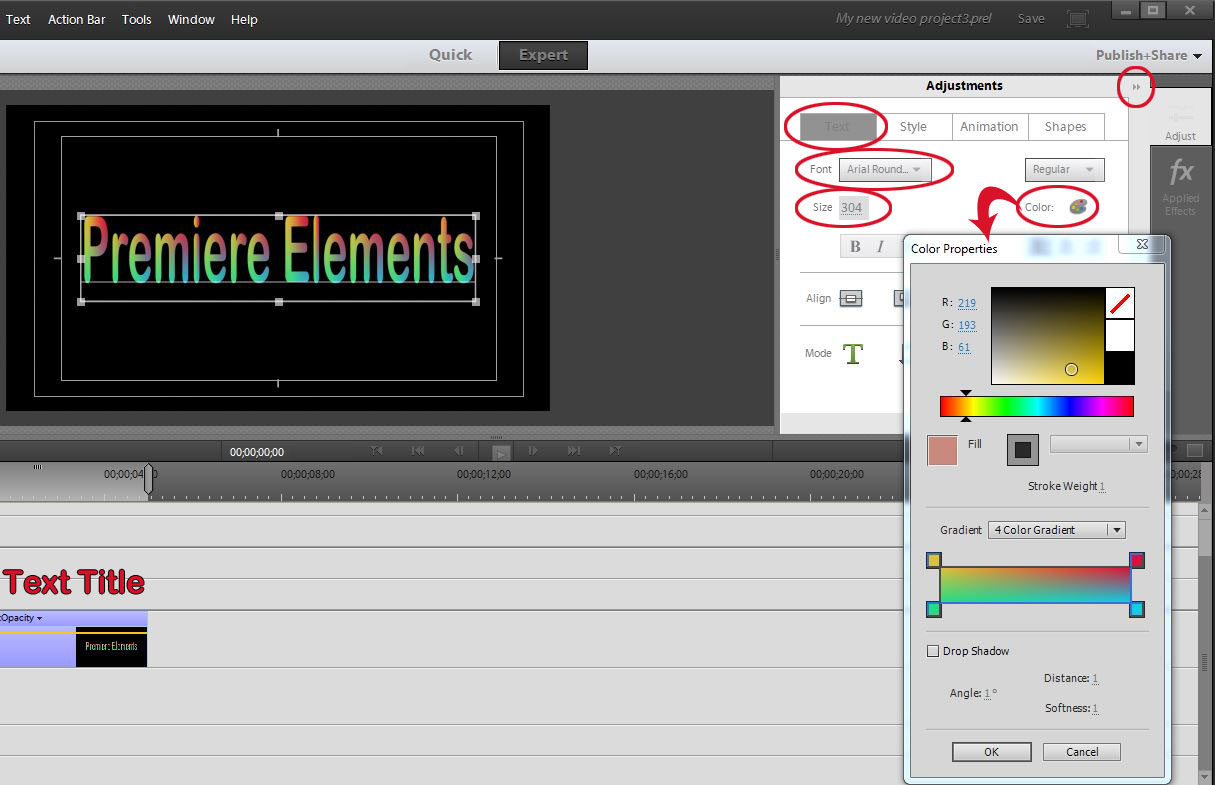Switch to the Animation tab
The image size is (1215, 785).
click(x=989, y=127)
